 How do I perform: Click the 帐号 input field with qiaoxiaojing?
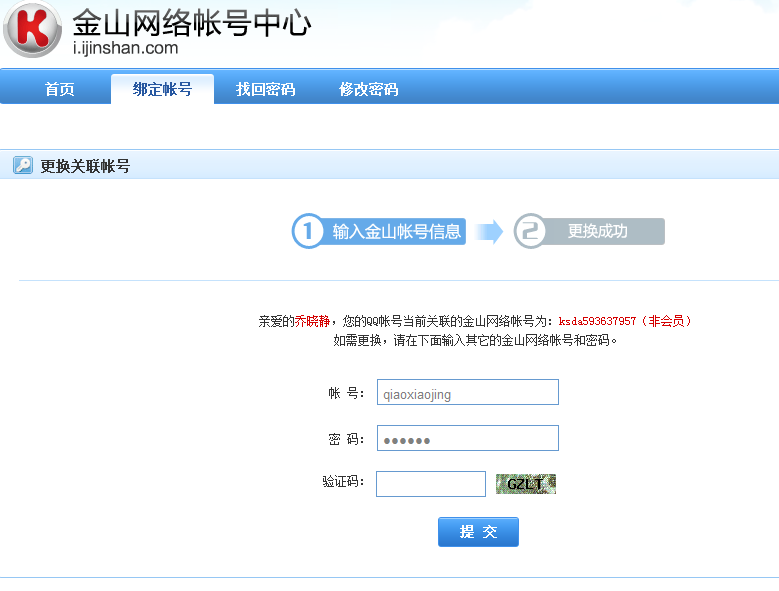467,392
